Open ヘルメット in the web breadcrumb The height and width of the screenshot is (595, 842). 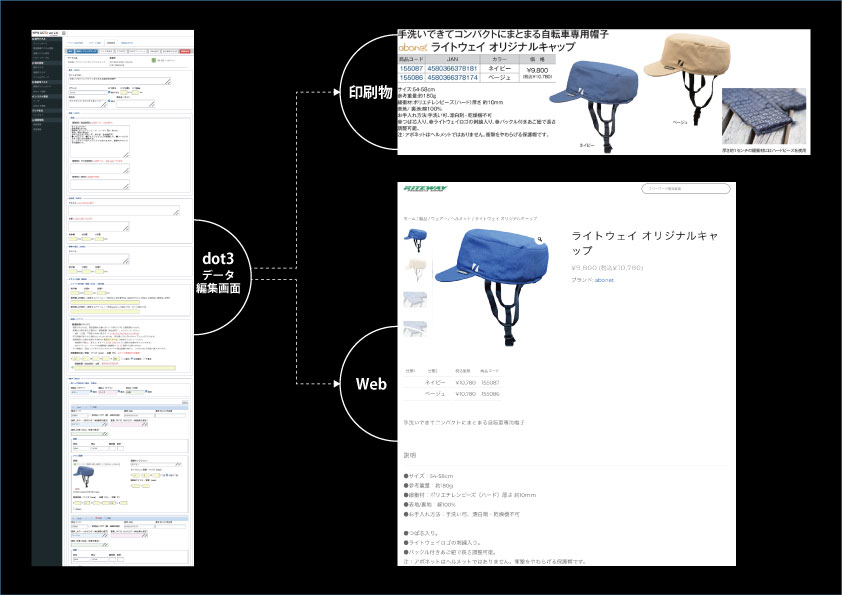pyautogui.click(x=460, y=219)
